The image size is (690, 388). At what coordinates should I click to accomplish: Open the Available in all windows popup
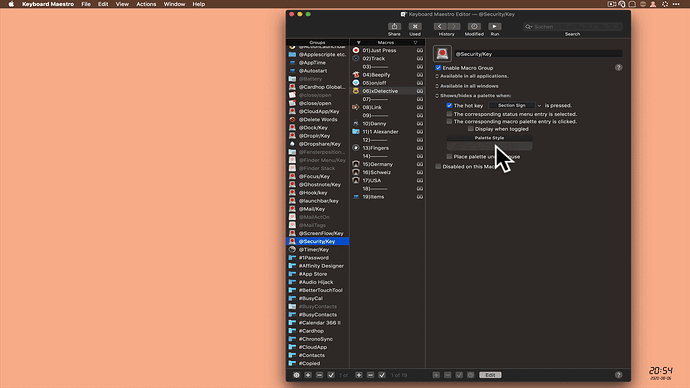467,86
